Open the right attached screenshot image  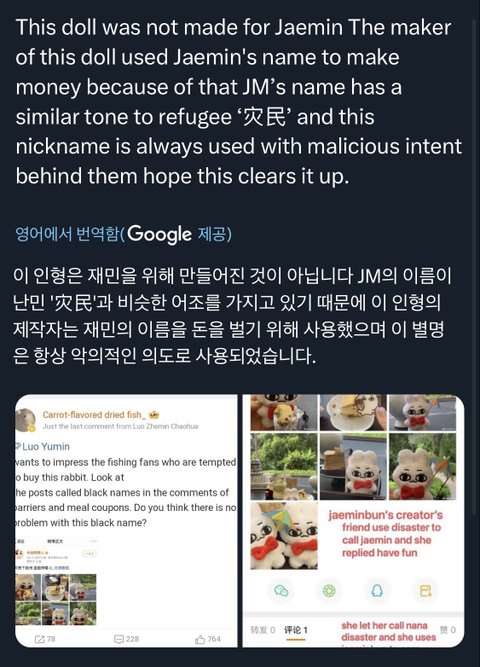[353, 521]
